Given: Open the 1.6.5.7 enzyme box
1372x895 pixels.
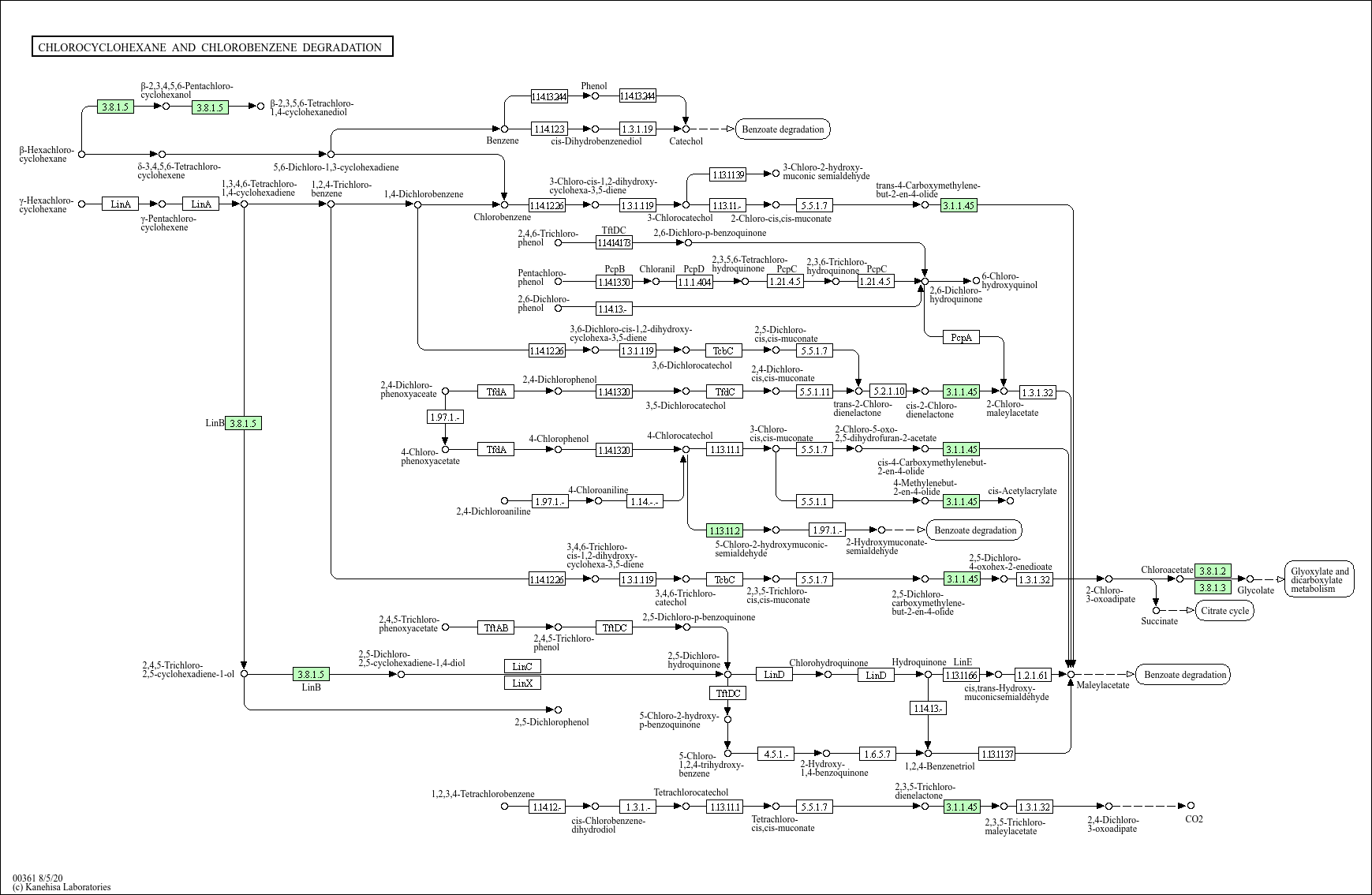Looking at the screenshot, I should click(877, 754).
